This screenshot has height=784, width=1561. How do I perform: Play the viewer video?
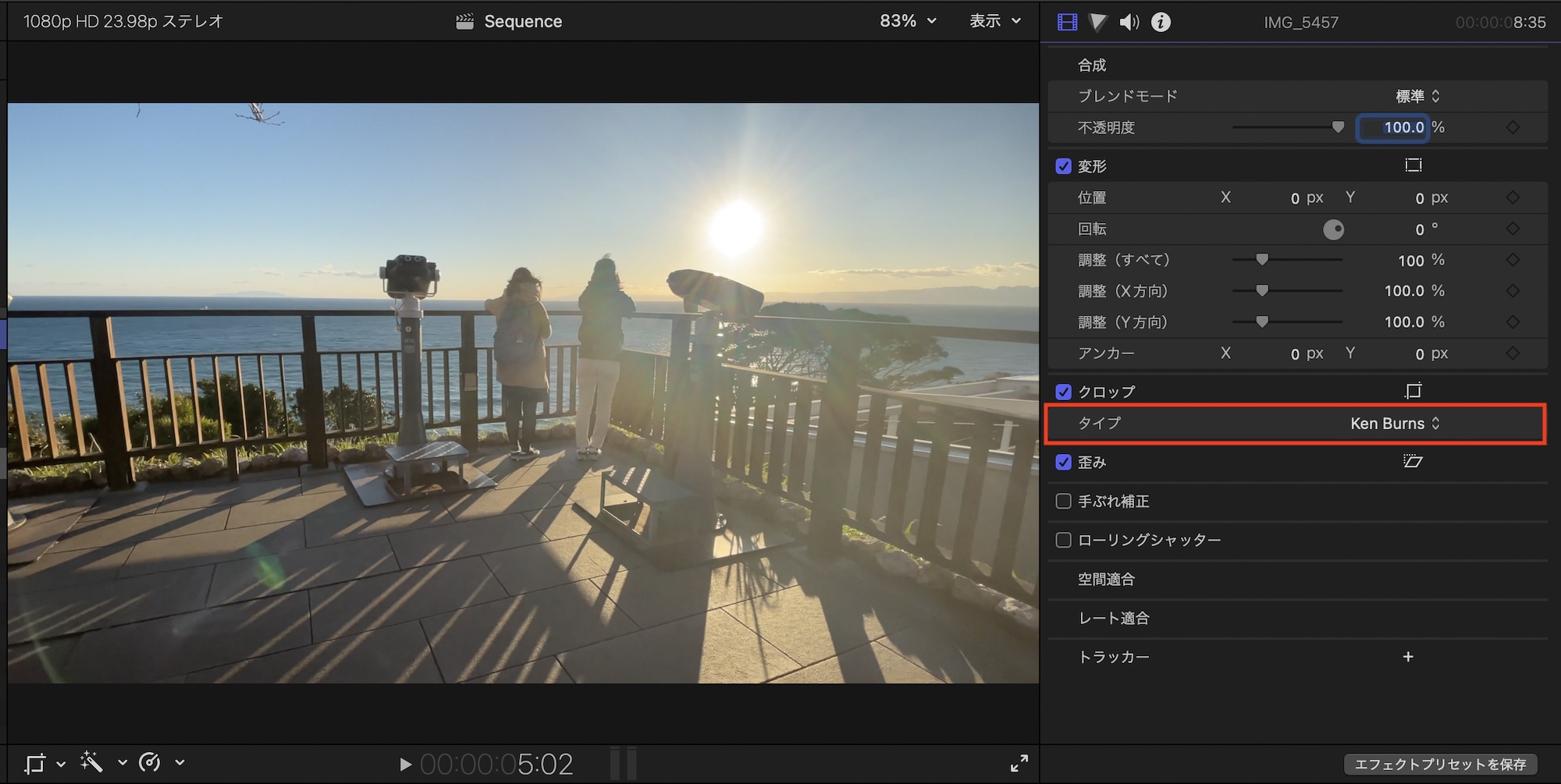tap(405, 764)
